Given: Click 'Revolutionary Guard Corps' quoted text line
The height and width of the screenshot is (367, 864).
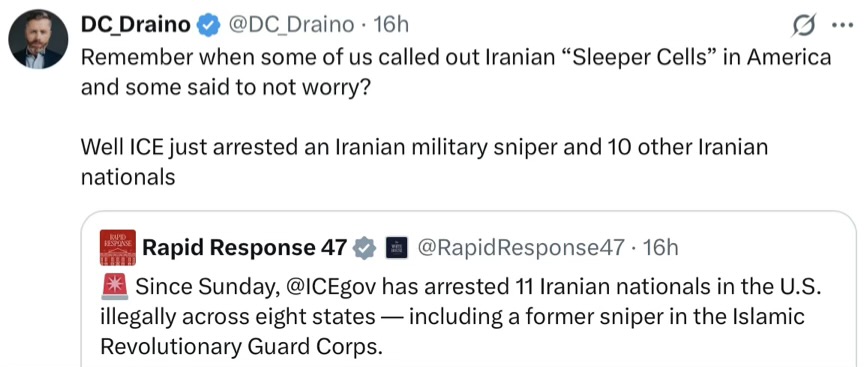Looking at the screenshot, I should [x=241, y=346].
